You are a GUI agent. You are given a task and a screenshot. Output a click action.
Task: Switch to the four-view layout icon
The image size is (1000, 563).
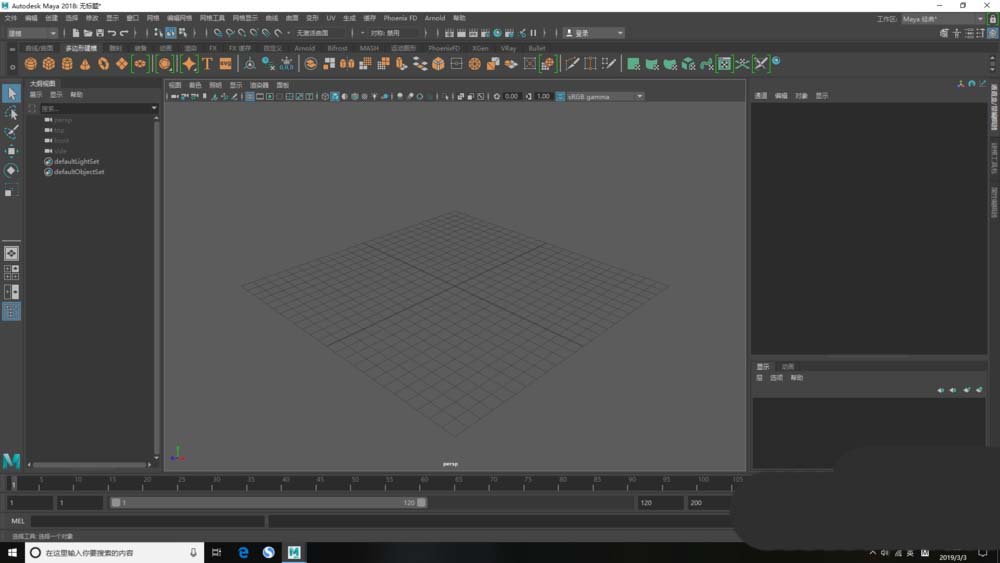(11, 272)
